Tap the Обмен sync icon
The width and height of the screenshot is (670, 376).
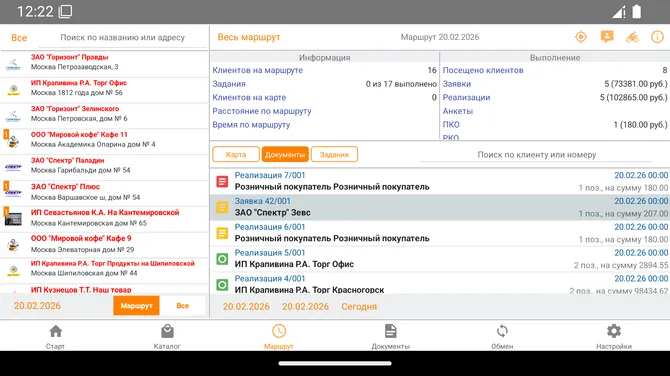tap(502, 331)
